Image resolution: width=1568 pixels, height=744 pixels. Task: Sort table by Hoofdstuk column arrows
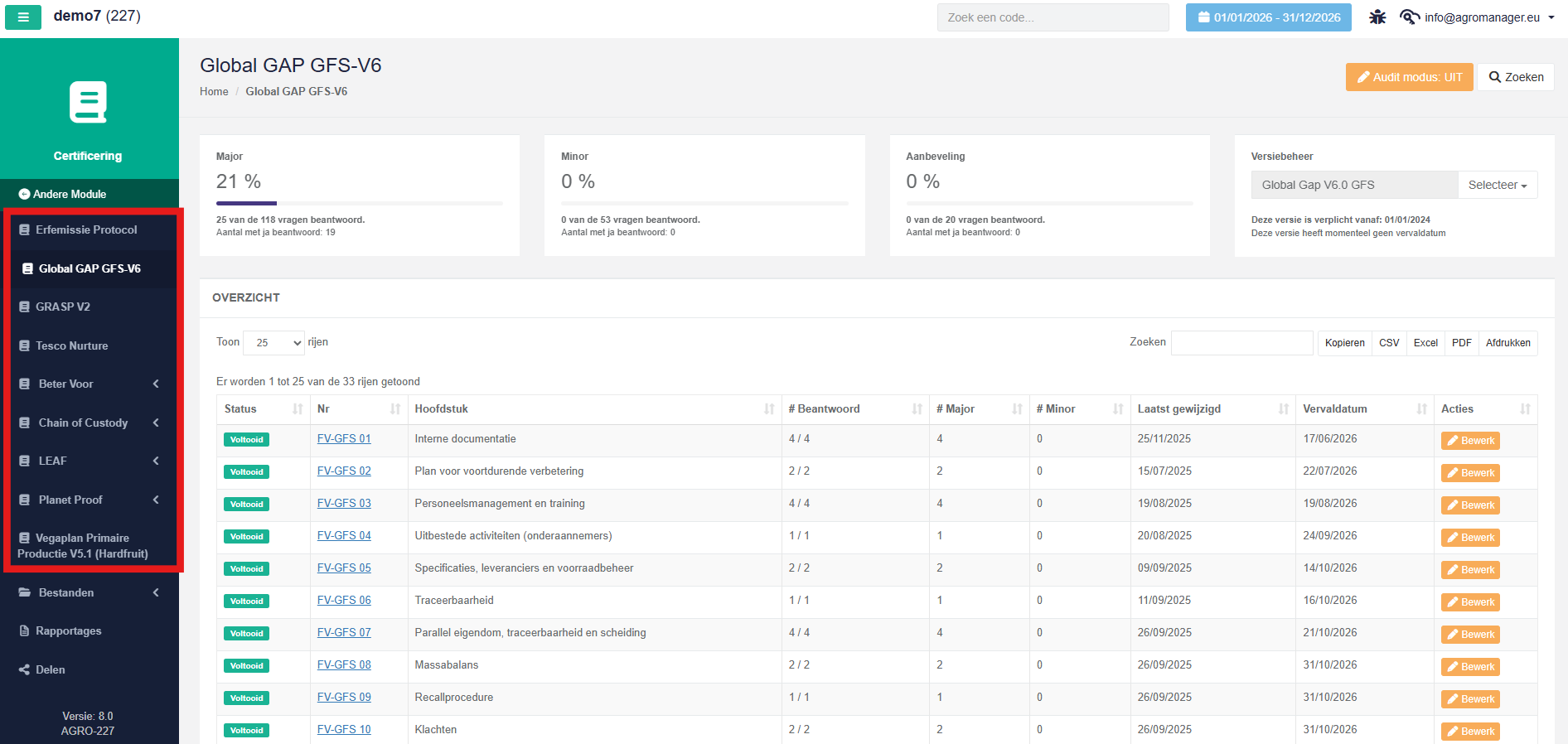tap(769, 409)
